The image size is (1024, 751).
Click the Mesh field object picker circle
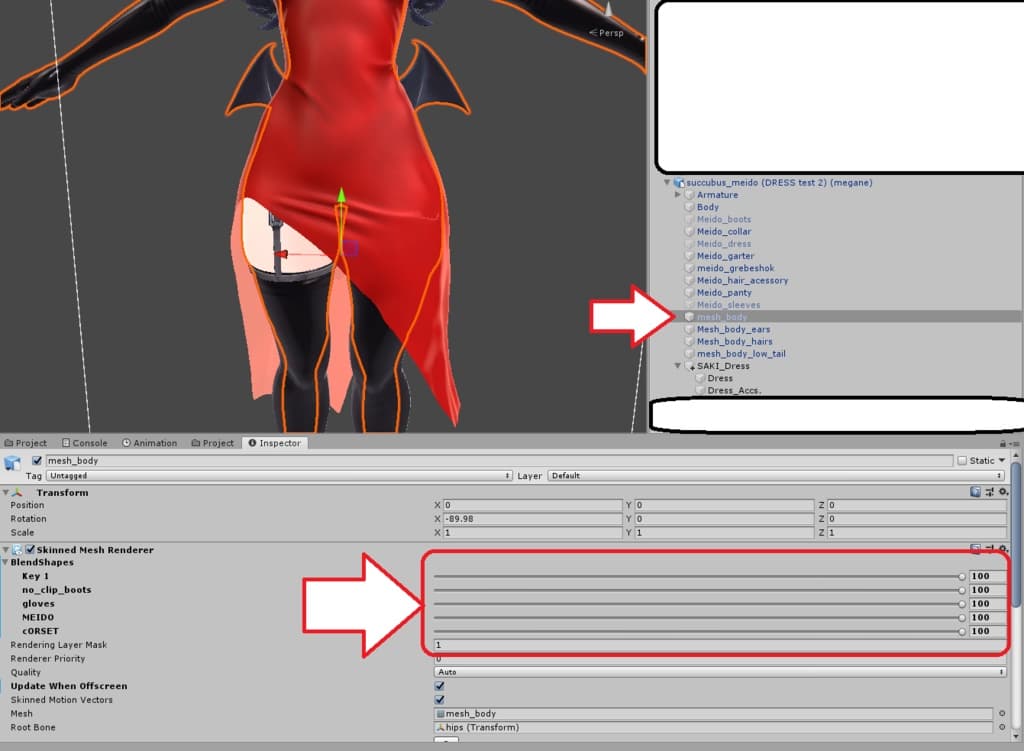click(1002, 714)
